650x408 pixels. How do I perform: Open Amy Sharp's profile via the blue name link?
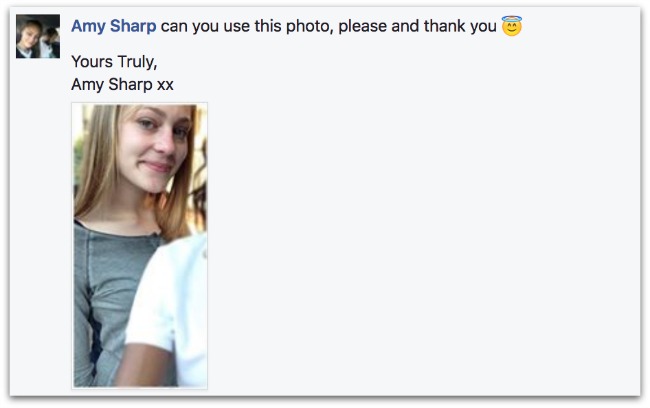(114, 26)
